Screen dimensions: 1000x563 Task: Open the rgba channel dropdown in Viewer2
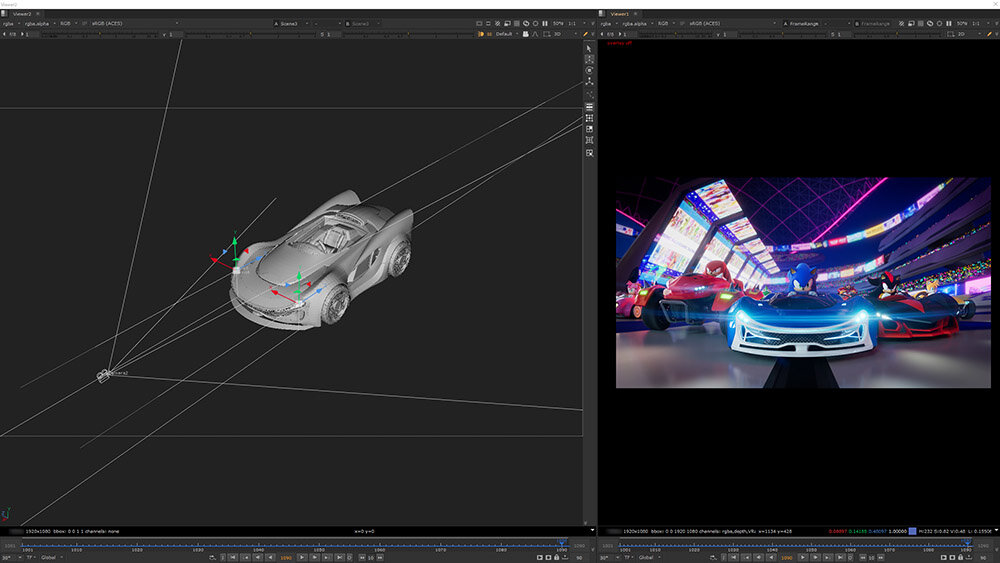pyautogui.click(x=11, y=24)
